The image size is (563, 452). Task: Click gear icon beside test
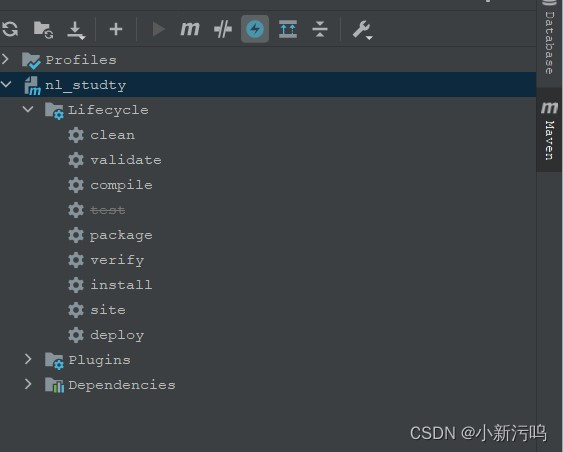click(x=76, y=210)
